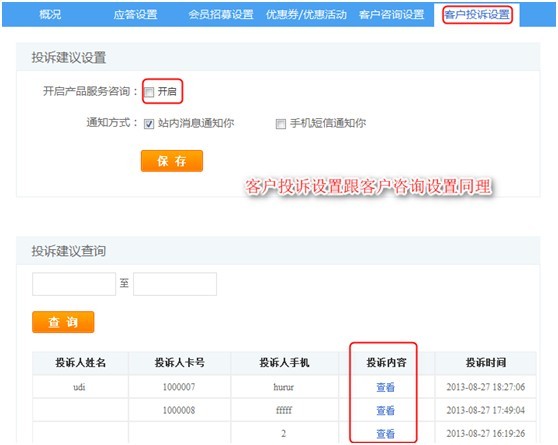Open the 概况 tab
The height and width of the screenshot is (445, 558).
click(x=50, y=15)
